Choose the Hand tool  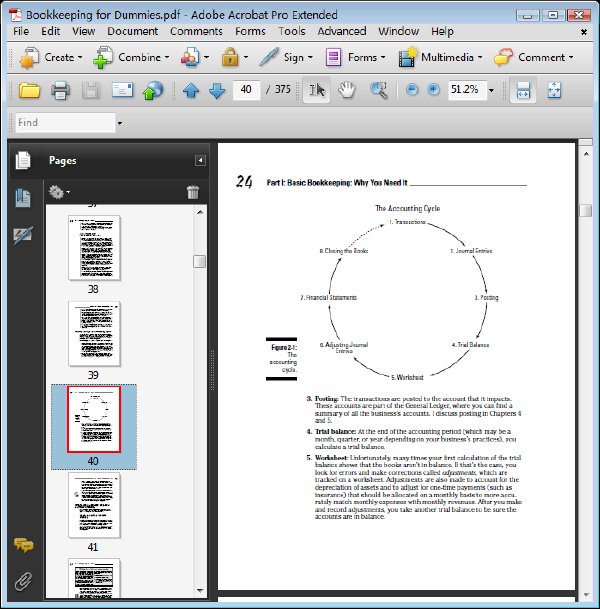[x=346, y=90]
